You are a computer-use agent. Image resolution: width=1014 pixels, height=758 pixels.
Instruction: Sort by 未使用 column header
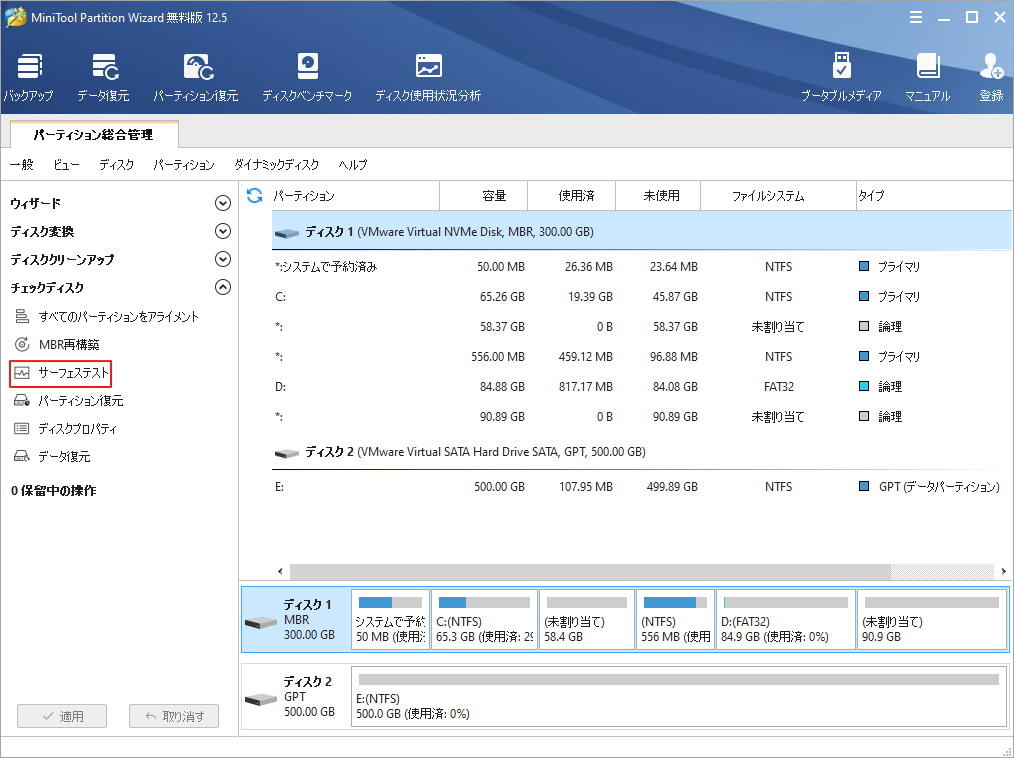tap(658, 195)
